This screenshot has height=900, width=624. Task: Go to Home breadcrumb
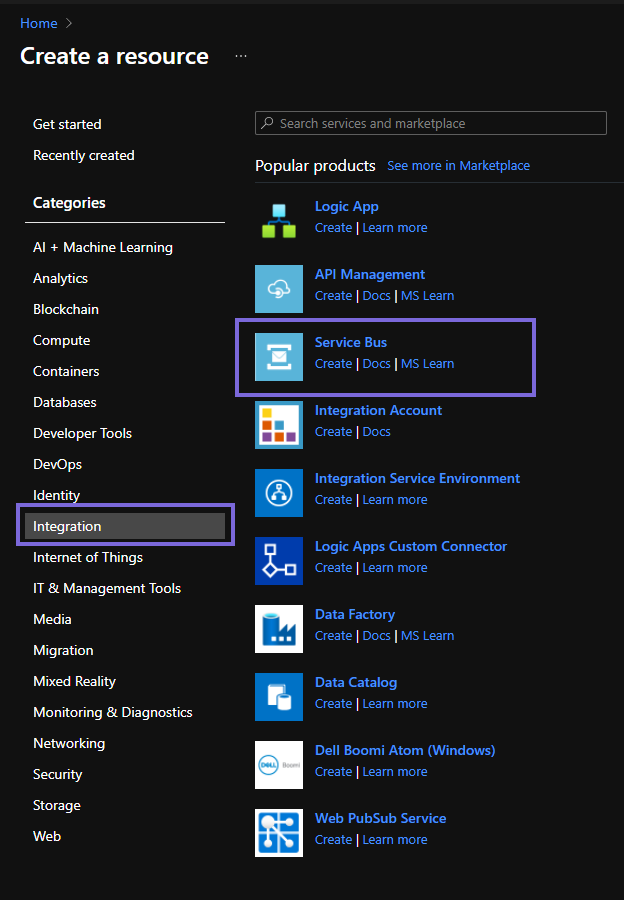38,23
